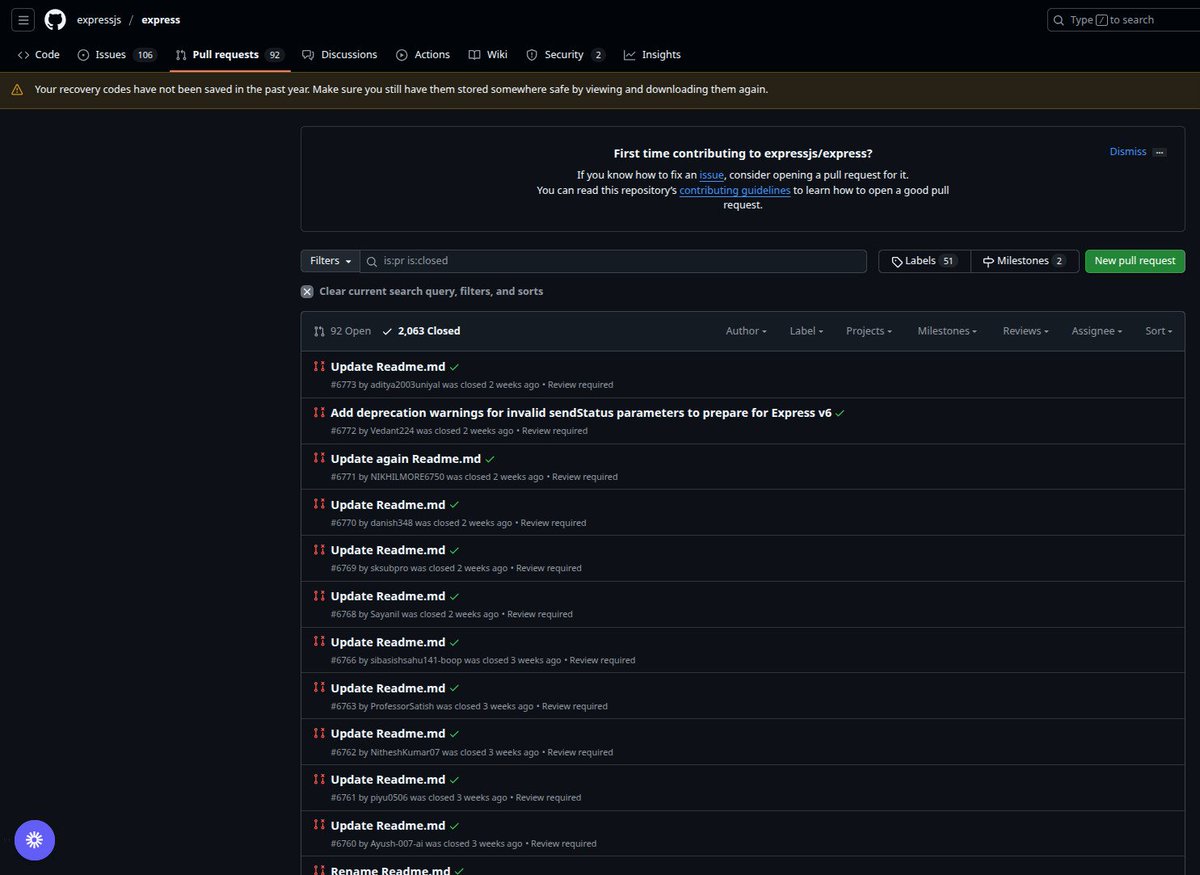1200x875 pixels.
Task: Click the closed PR icon for #6761
Action: point(319,779)
